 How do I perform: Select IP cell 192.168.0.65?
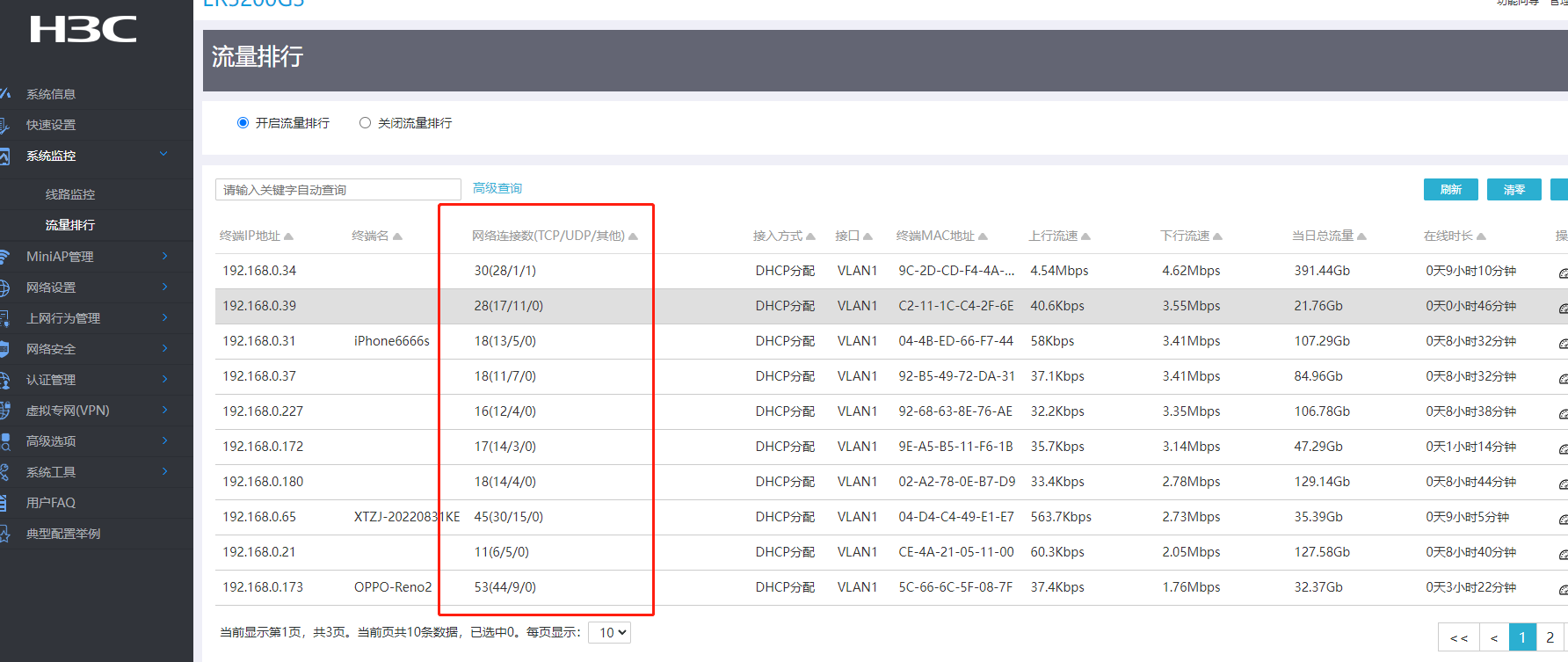[x=259, y=517]
